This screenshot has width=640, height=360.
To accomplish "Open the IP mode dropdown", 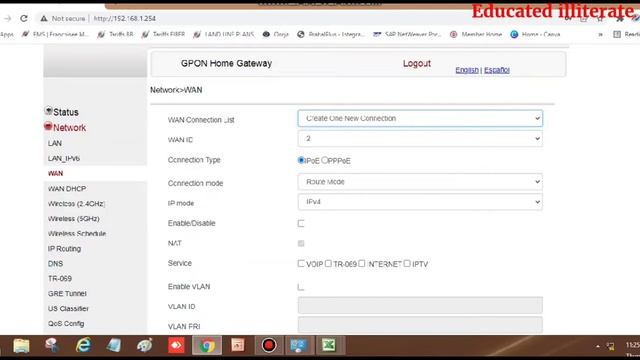I will point(420,202).
